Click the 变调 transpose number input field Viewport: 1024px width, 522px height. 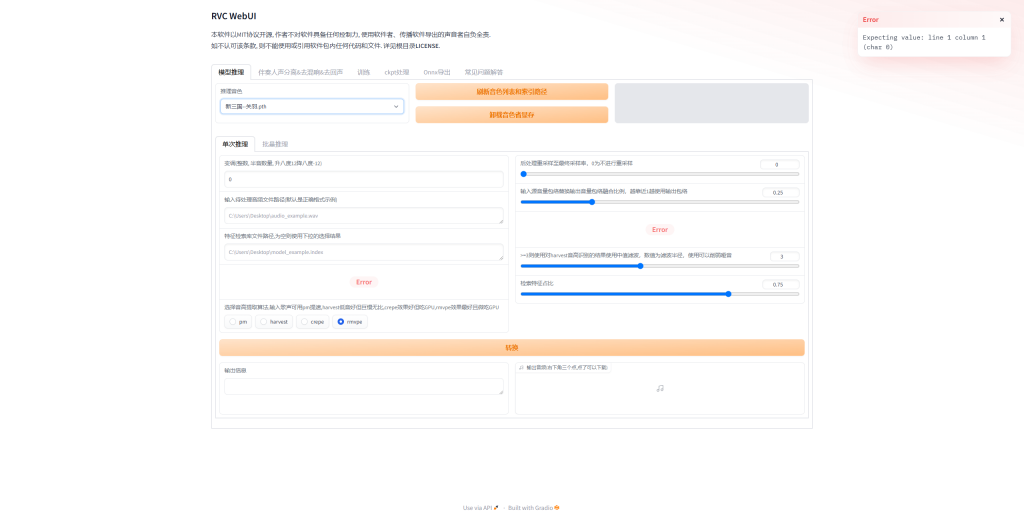point(363,179)
